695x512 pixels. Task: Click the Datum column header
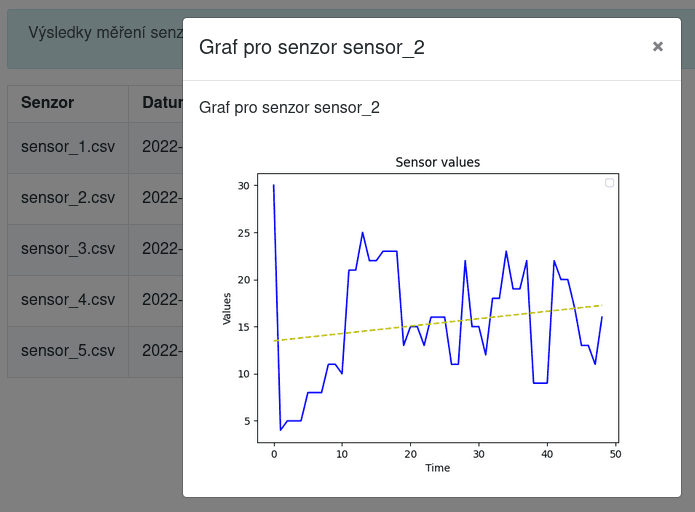coord(162,102)
